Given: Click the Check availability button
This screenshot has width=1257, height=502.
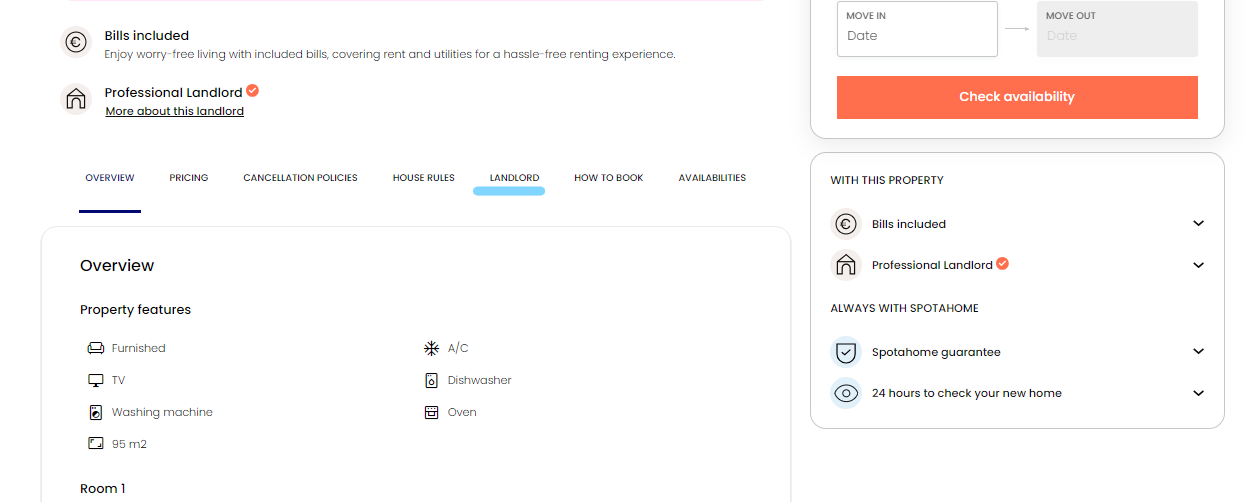Looking at the screenshot, I should point(1017,97).
